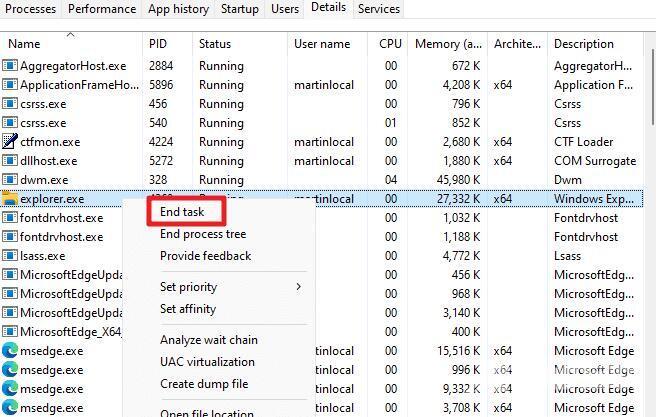
Task: Open the Startup tab
Action: pyautogui.click(x=240, y=9)
